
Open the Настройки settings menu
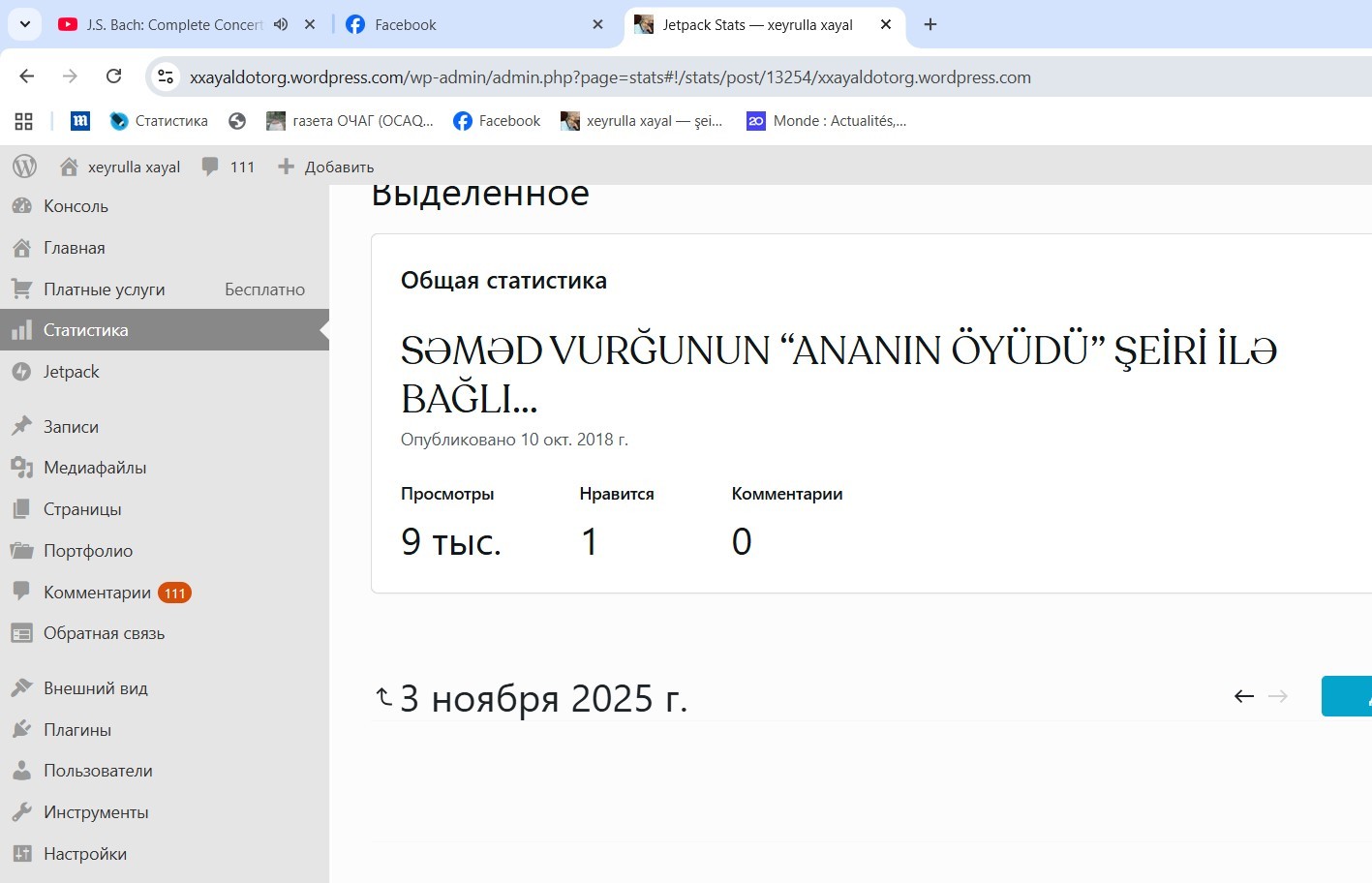click(84, 854)
